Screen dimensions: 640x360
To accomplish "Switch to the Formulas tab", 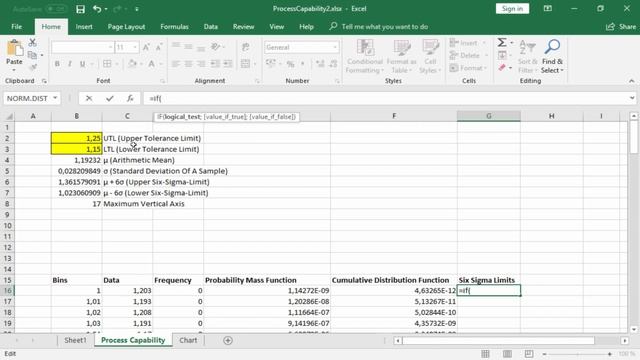I will click(174, 27).
